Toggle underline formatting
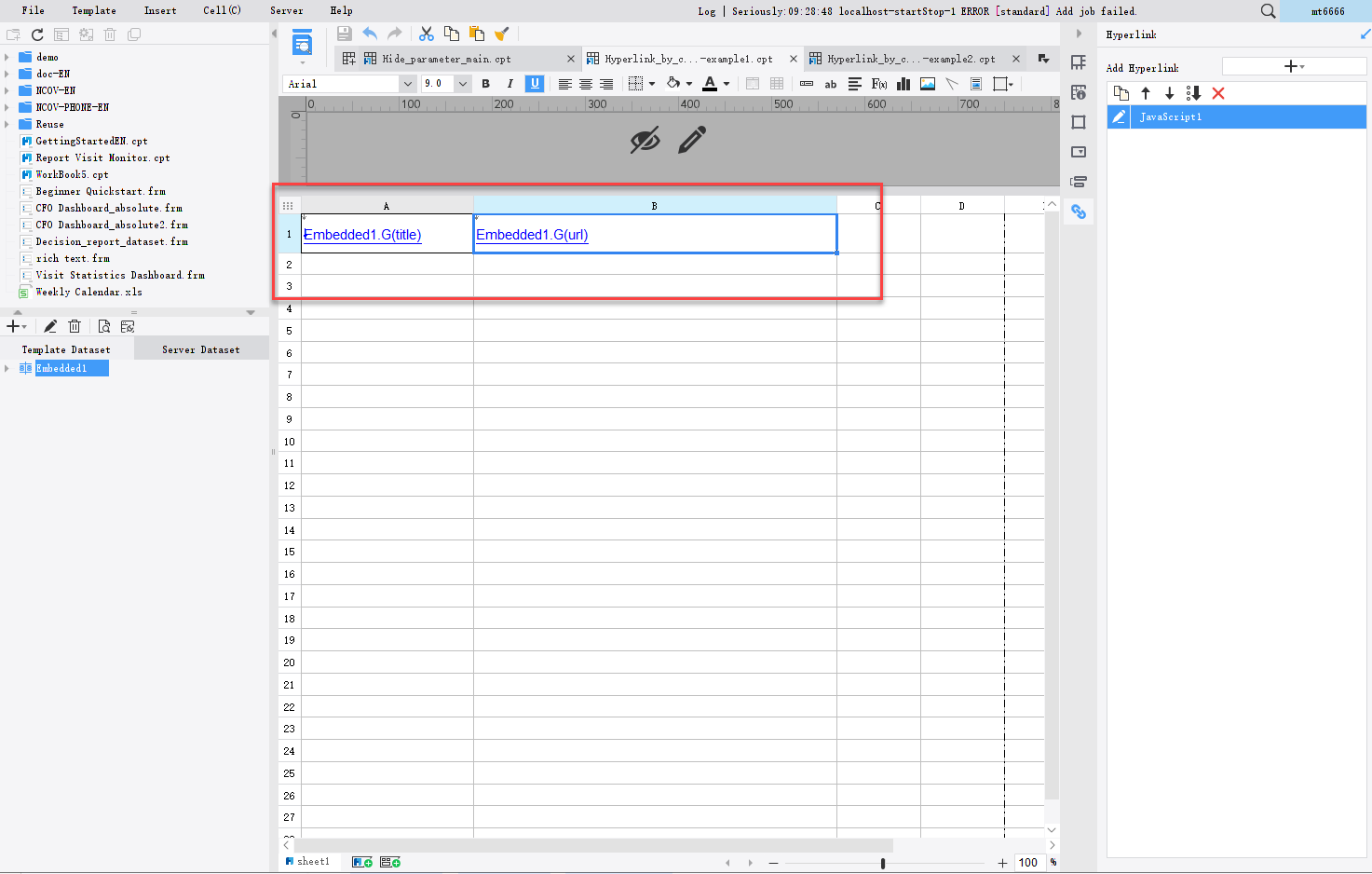Screen dimensions: 1372x874 535,84
